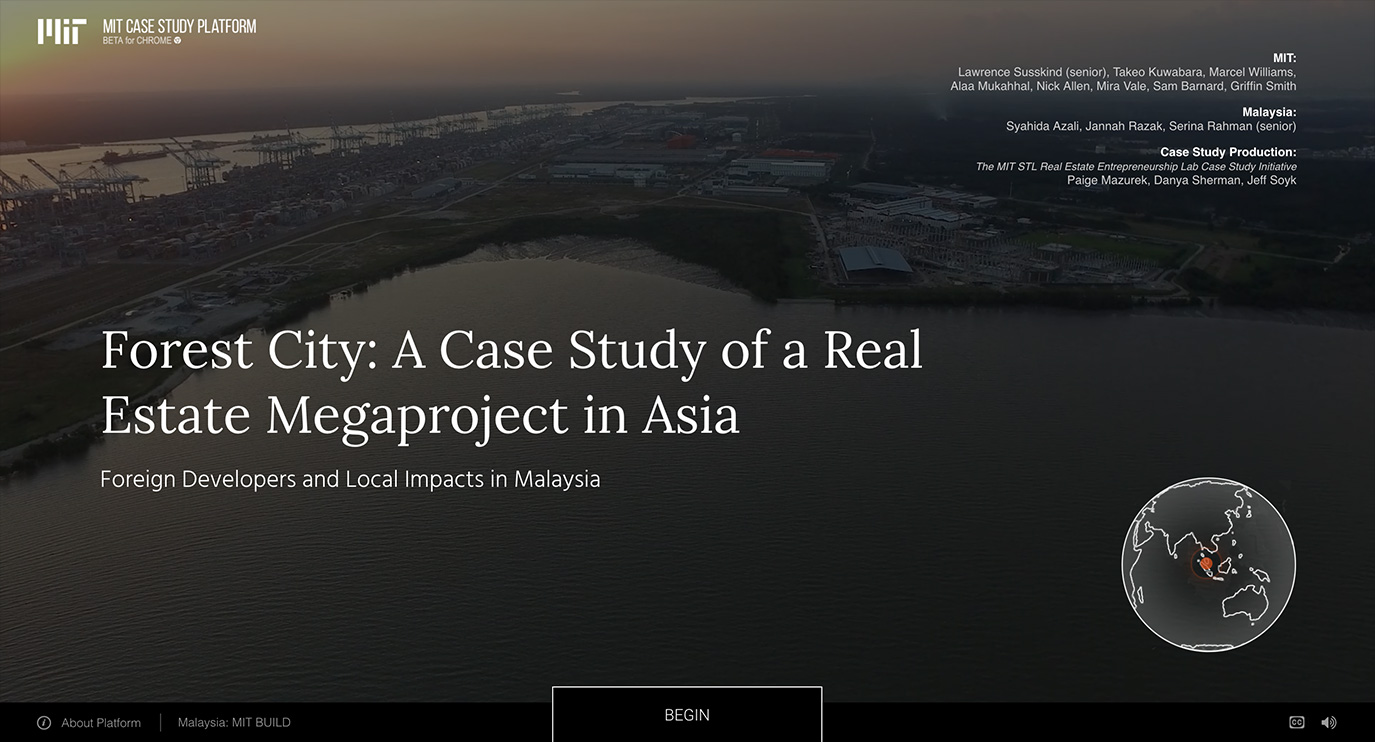Click the credits line starting 'Paige Mazurek'
This screenshot has height=742, width=1375.
pyautogui.click(x=1182, y=180)
